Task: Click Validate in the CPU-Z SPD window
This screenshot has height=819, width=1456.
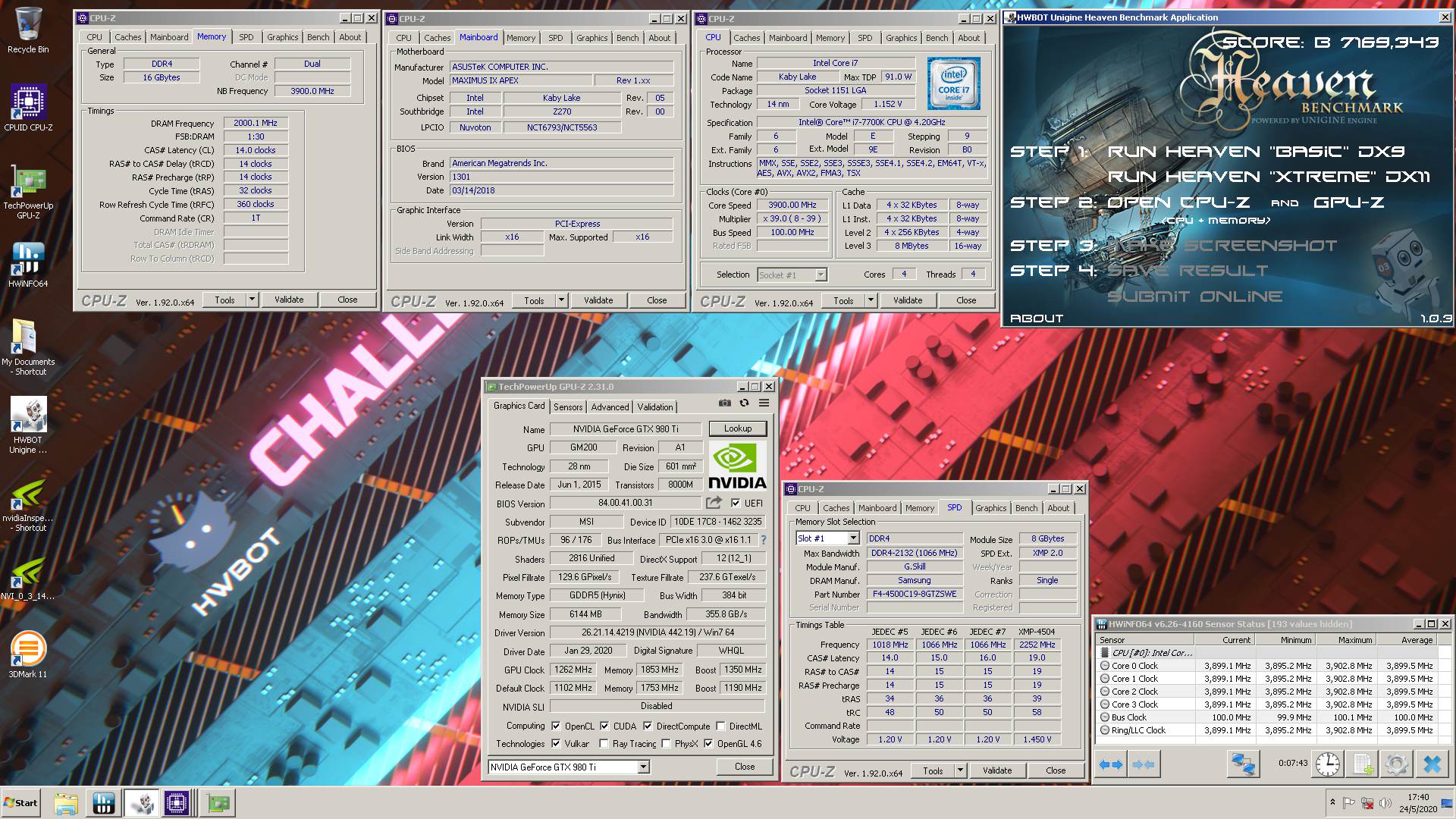Action: click(997, 770)
